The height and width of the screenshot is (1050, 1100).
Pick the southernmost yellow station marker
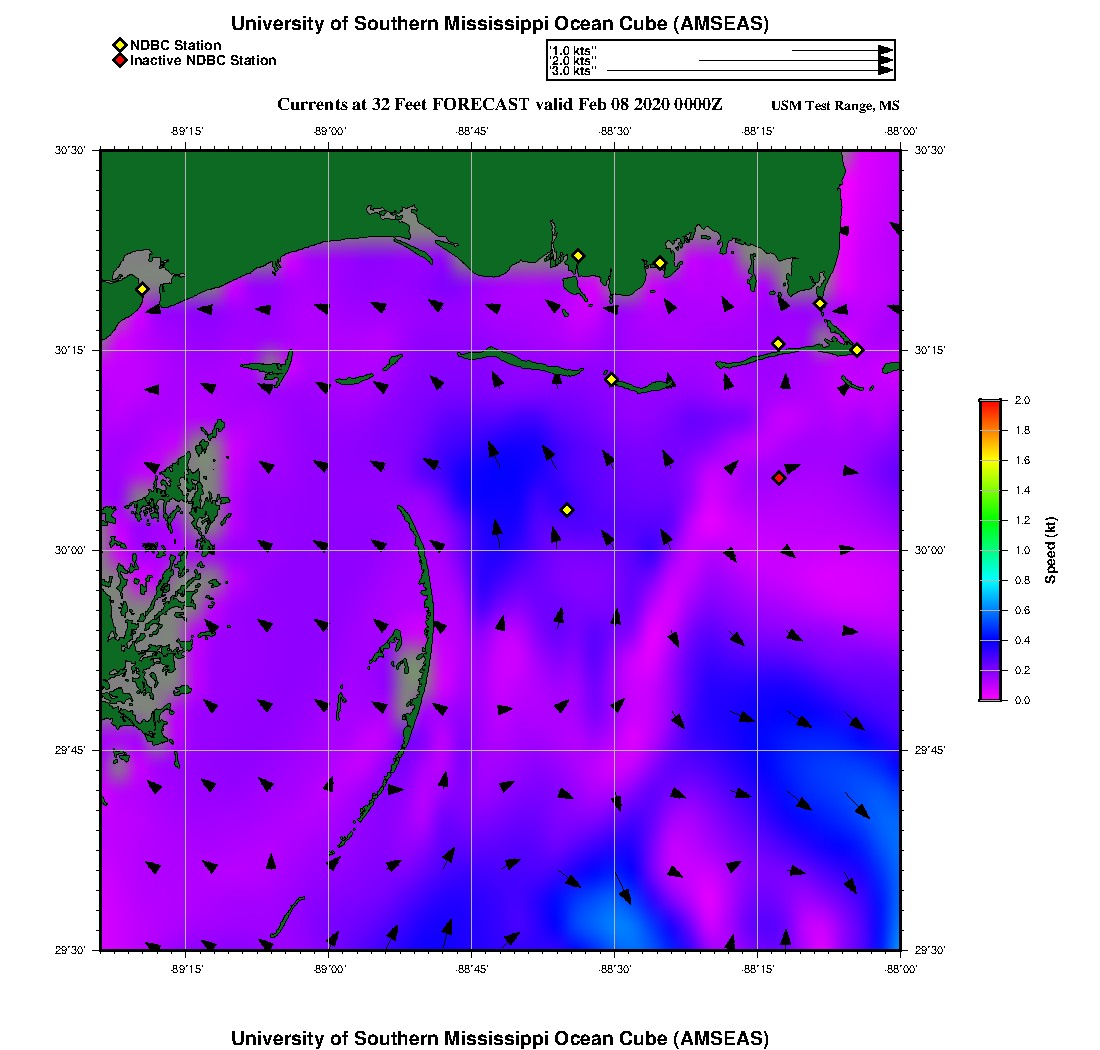click(x=567, y=510)
